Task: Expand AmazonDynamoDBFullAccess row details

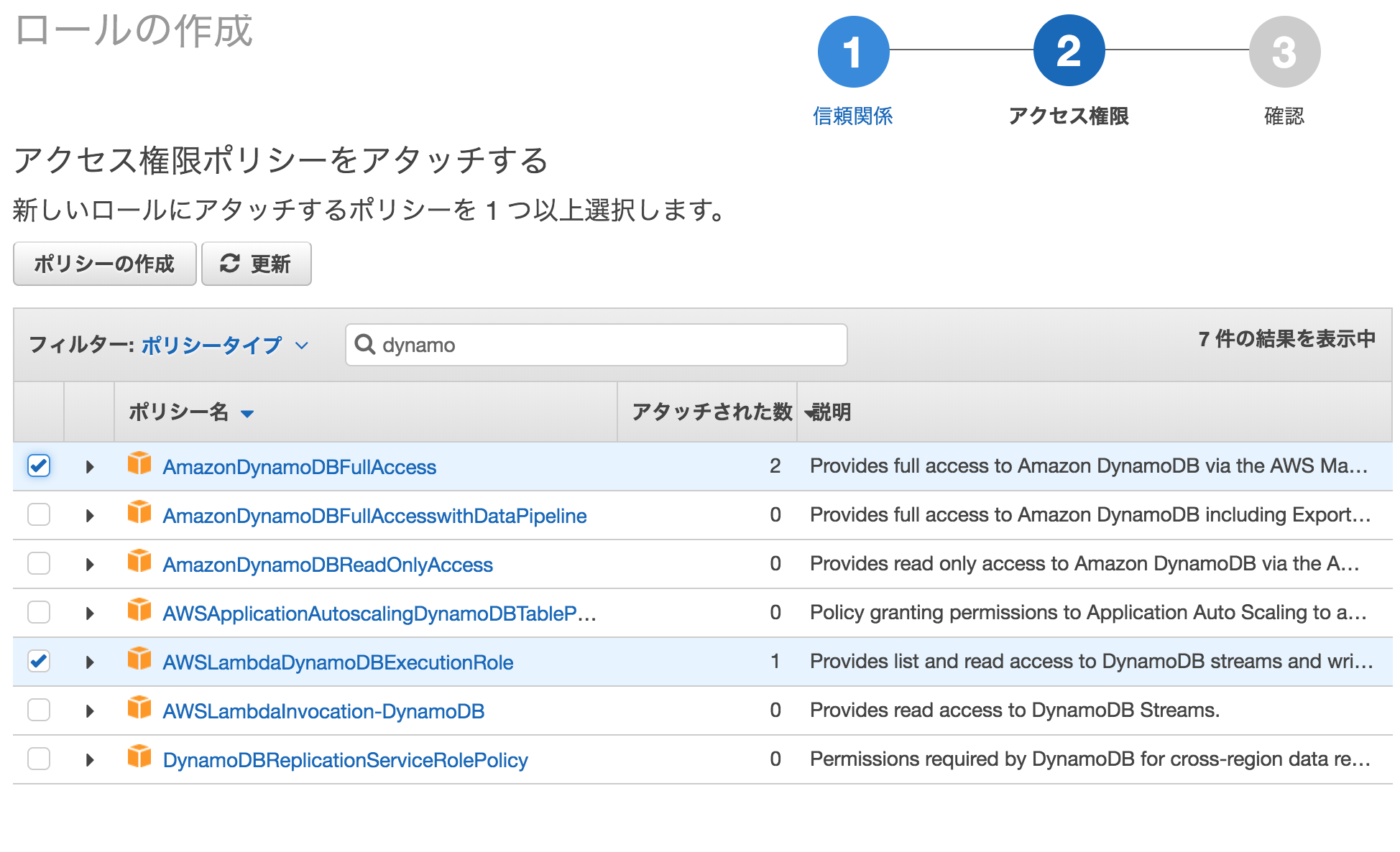Action: point(90,467)
